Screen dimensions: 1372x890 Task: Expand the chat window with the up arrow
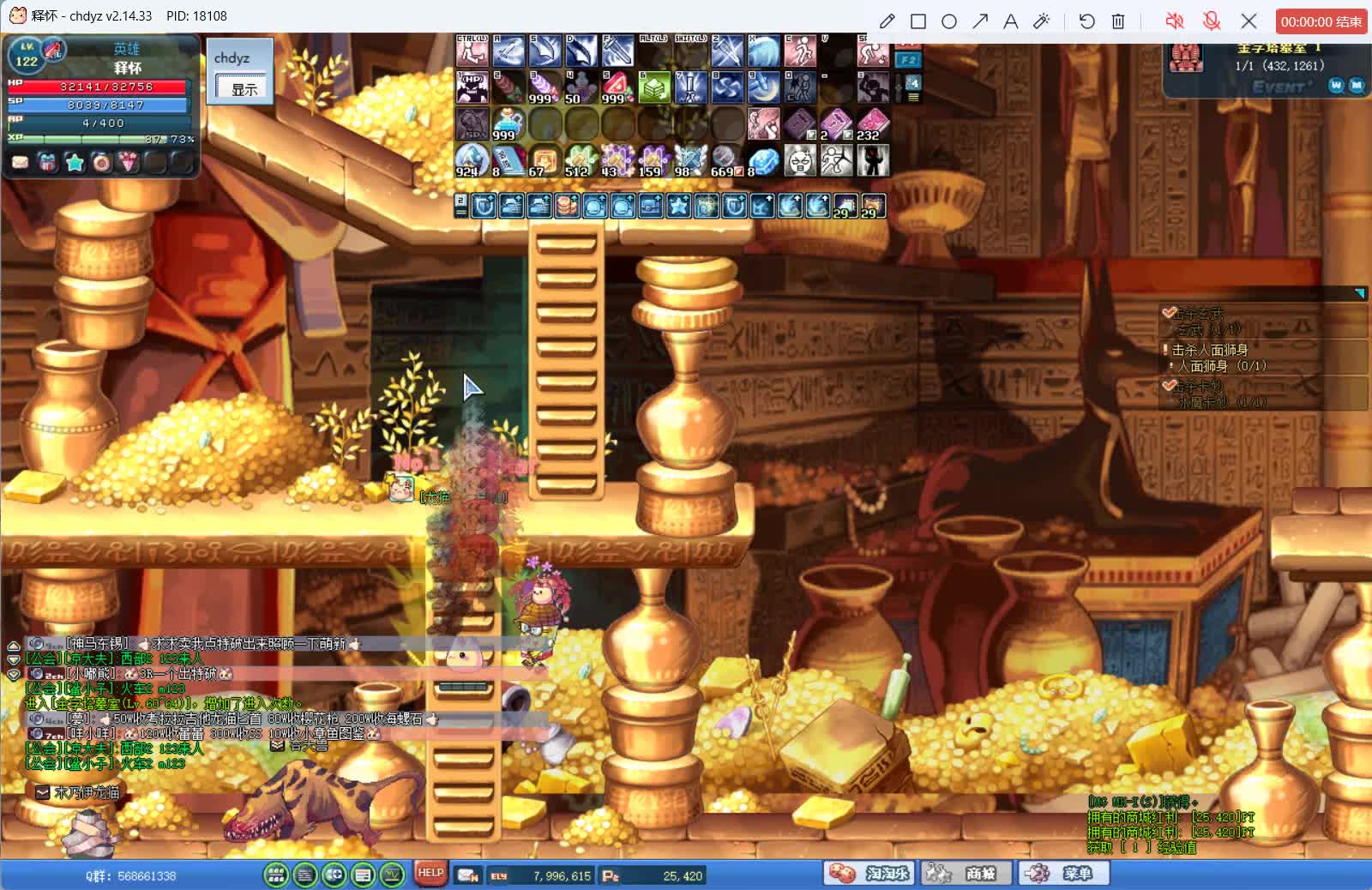[13, 646]
